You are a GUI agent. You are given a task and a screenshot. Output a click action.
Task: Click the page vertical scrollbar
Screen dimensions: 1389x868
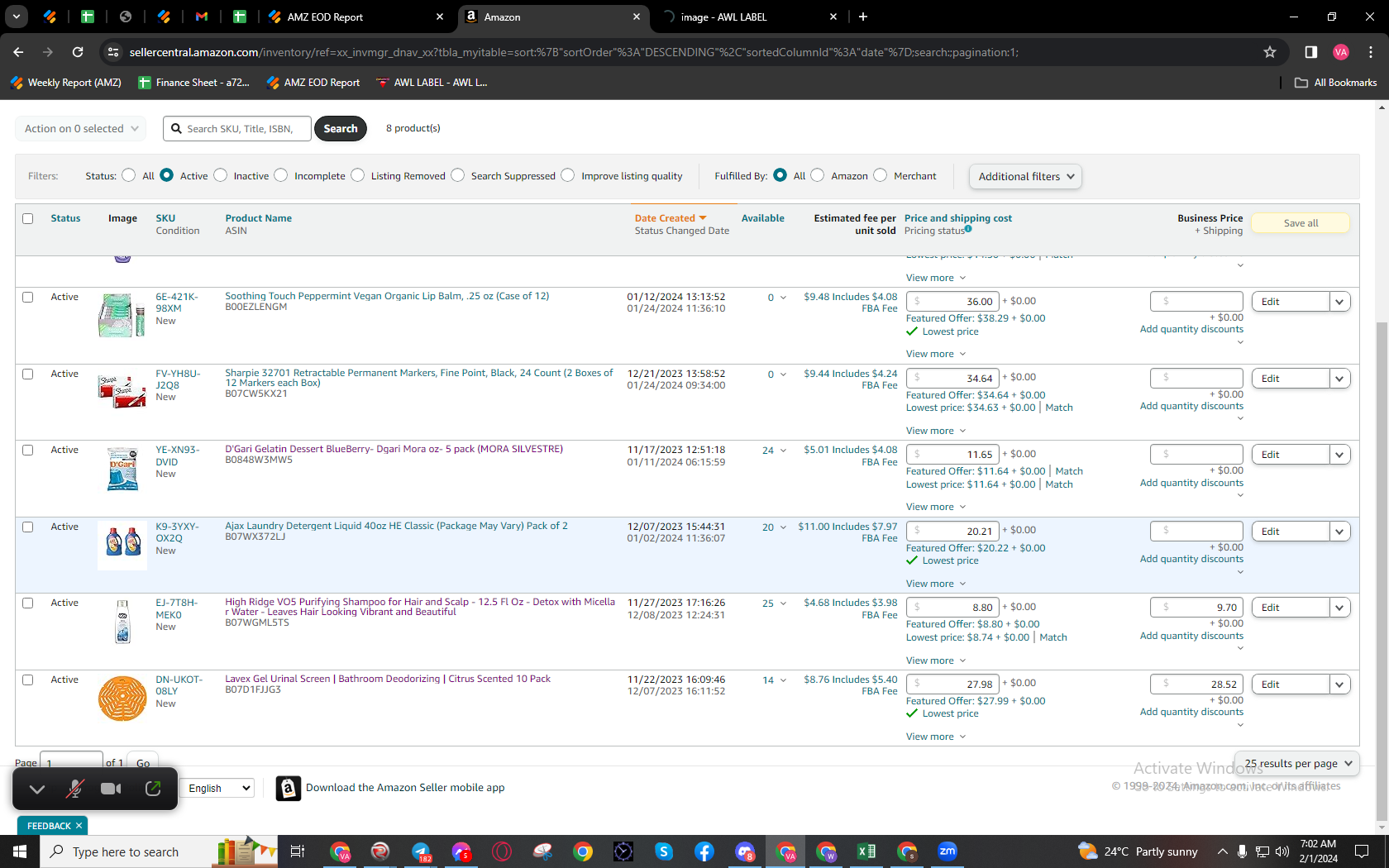click(x=1382, y=570)
